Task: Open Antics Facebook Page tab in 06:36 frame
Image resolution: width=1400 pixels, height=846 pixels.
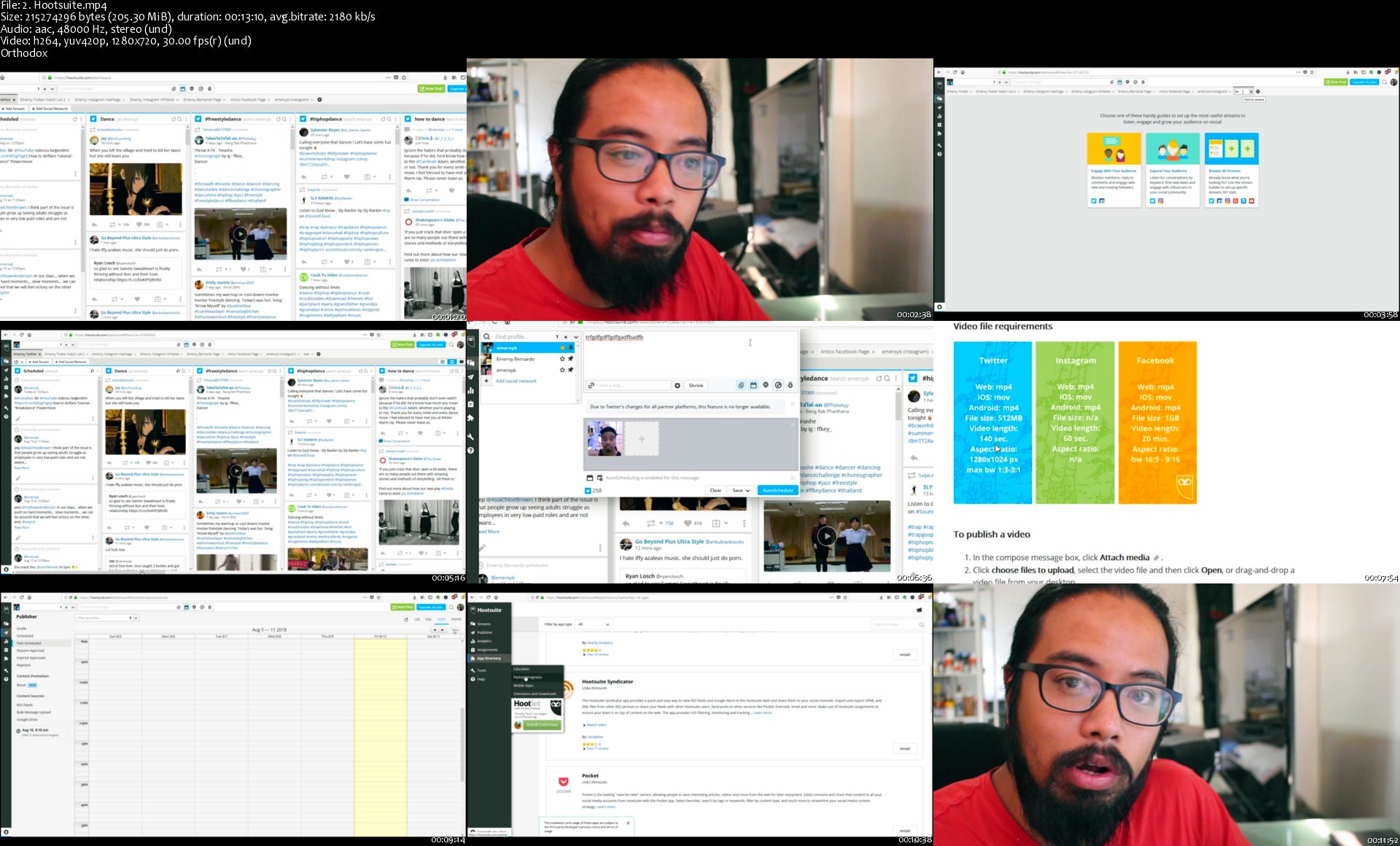Action: [844, 352]
